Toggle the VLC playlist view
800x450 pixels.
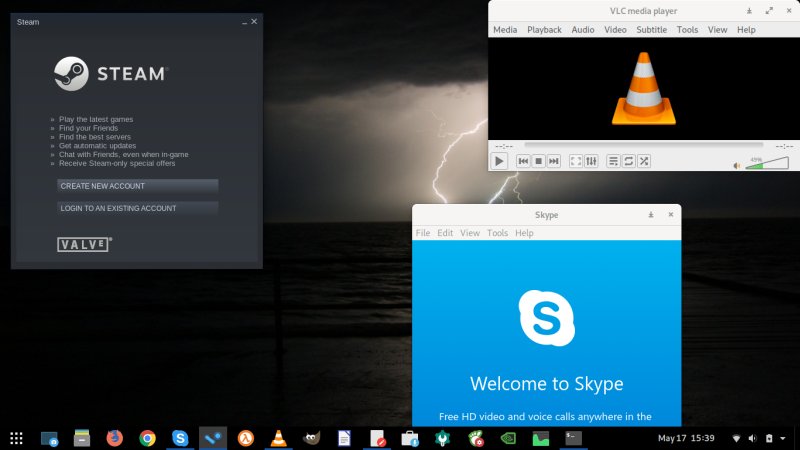613,161
